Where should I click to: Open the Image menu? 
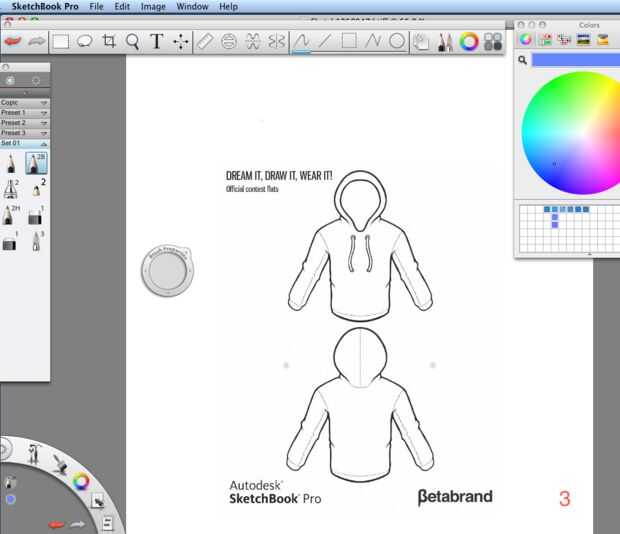pyautogui.click(x=153, y=6)
